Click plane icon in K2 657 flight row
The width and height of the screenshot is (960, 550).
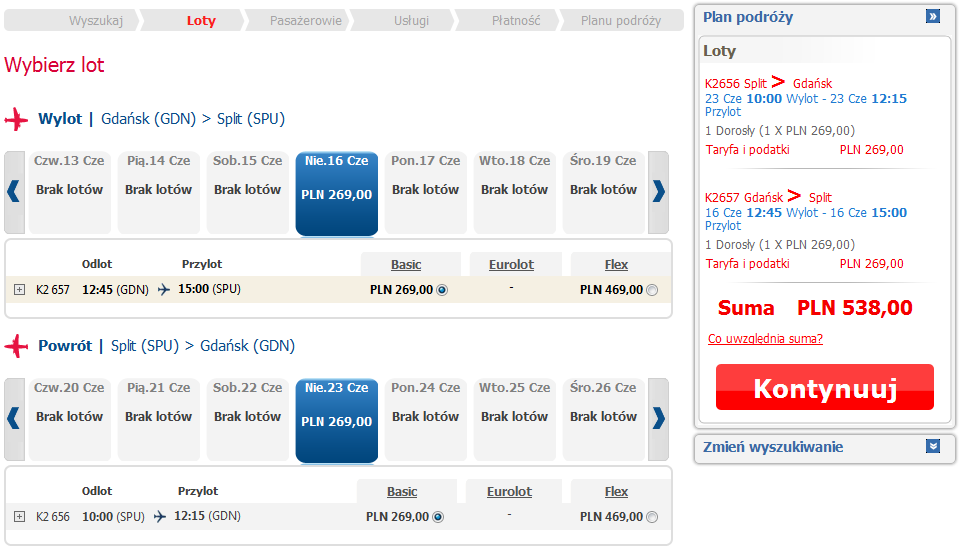coord(164,290)
